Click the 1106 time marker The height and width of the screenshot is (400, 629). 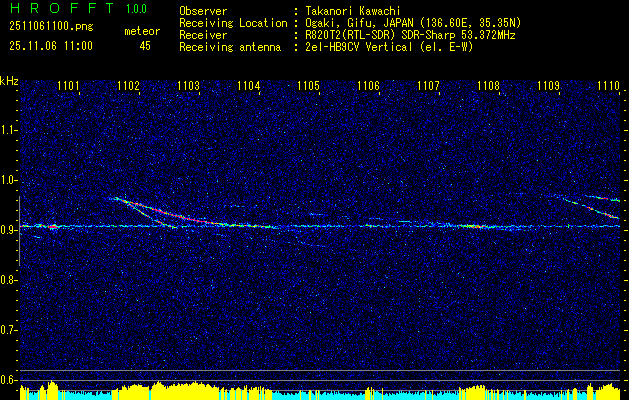pyautogui.click(x=368, y=85)
